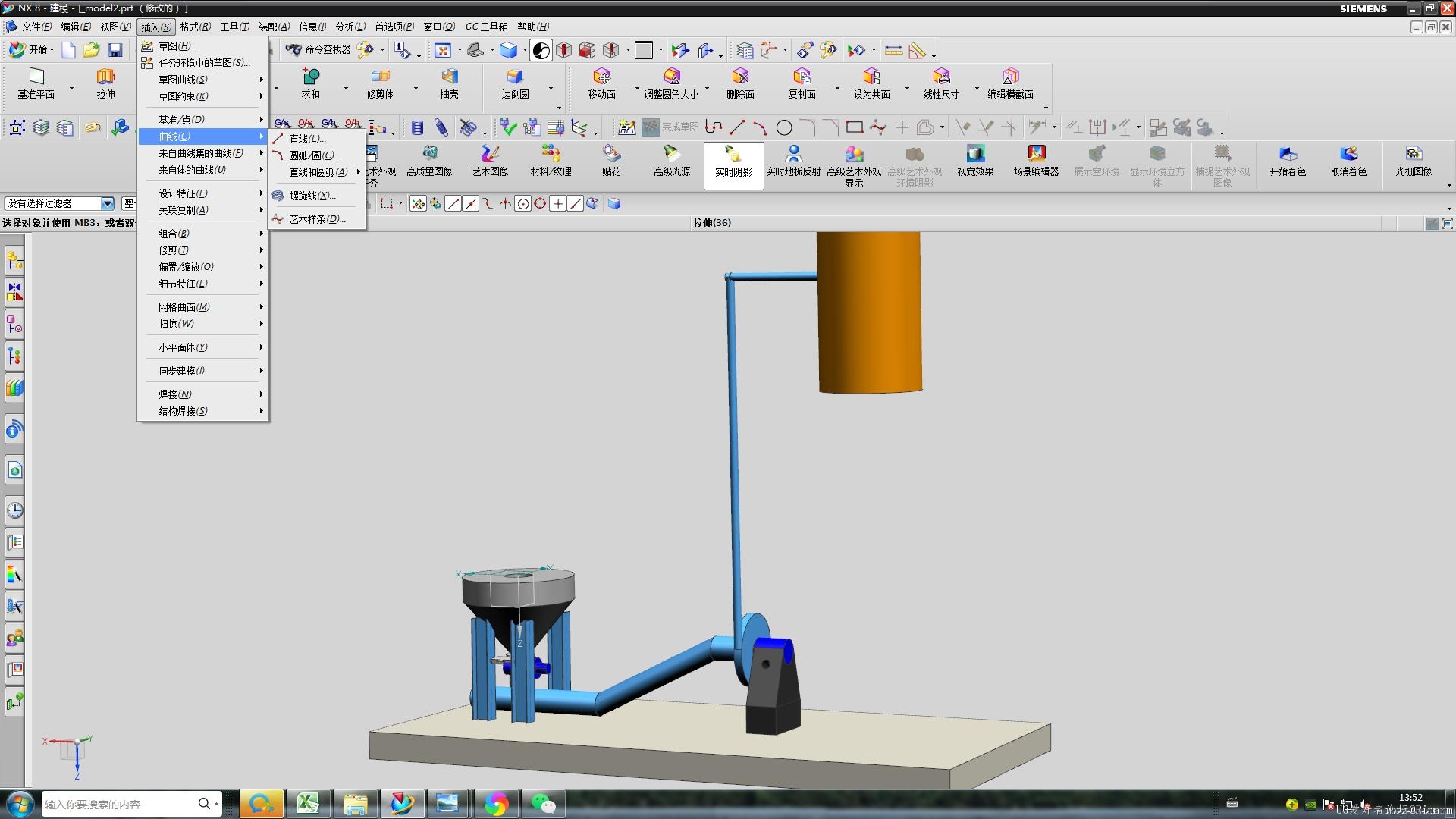Click the sketch Rectangle tool icon
The height and width of the screenshot is (819, 1456).
point(855,127)
